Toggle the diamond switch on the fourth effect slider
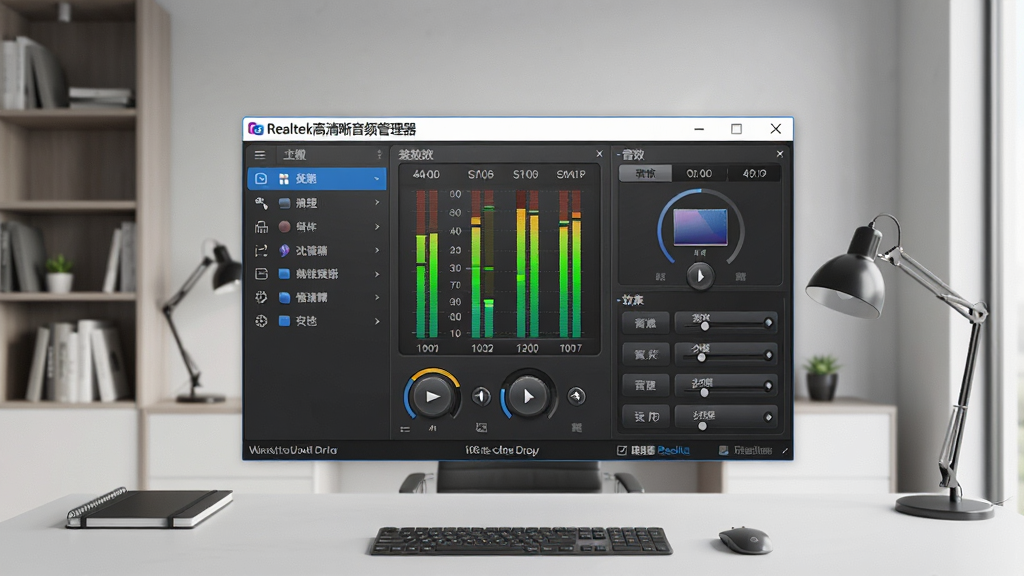 pyautogui.click(x=769, y=417)
